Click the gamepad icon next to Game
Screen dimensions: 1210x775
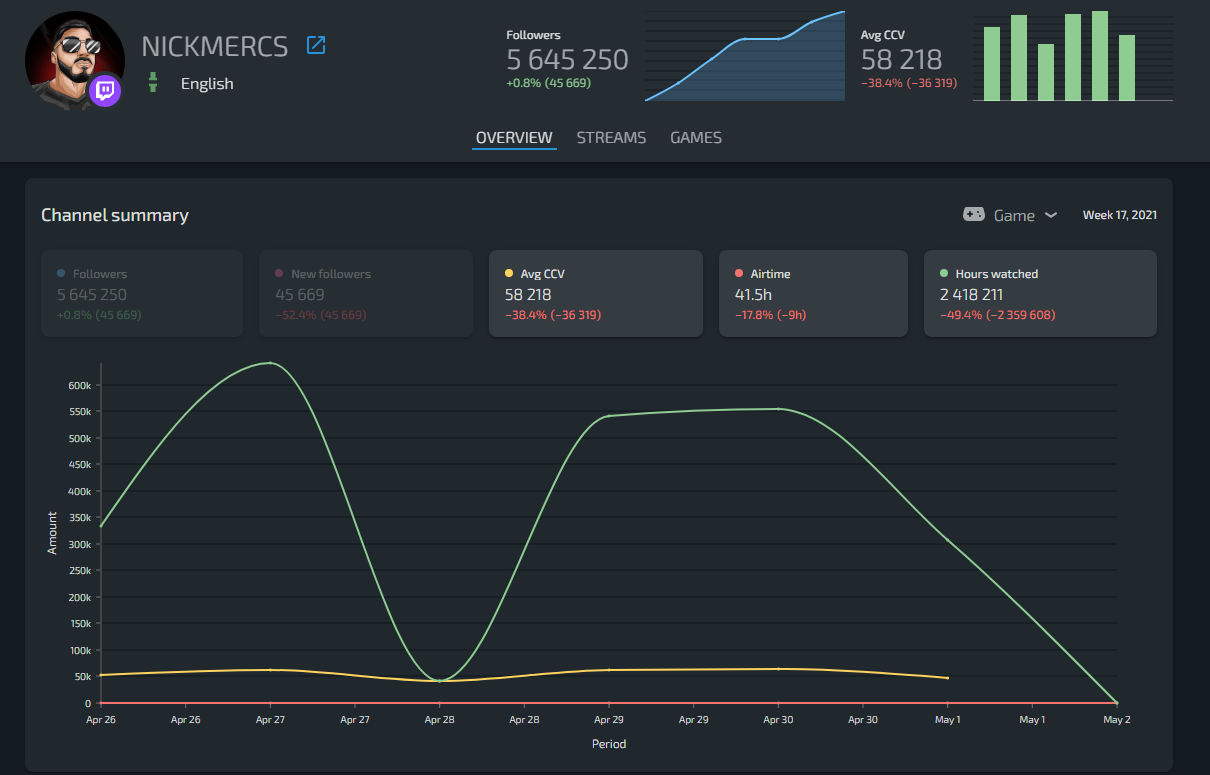pyautogui.click(x=973, y=215)
